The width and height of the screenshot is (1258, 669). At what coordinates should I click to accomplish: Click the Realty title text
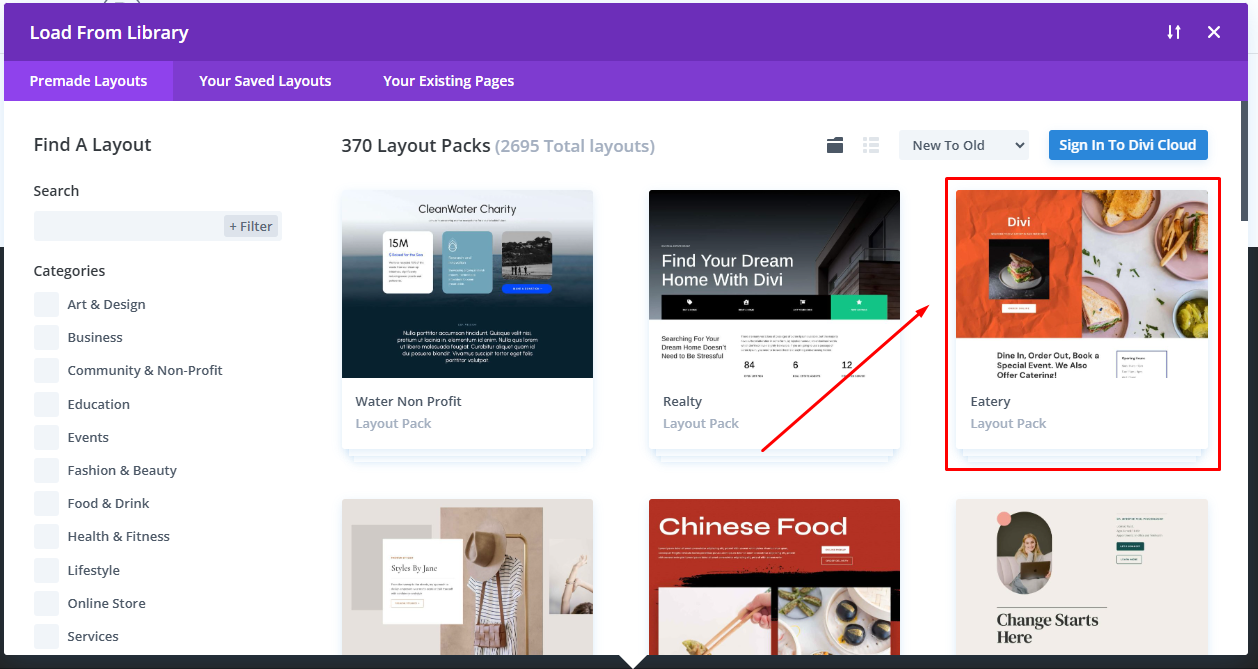point(683,401)
